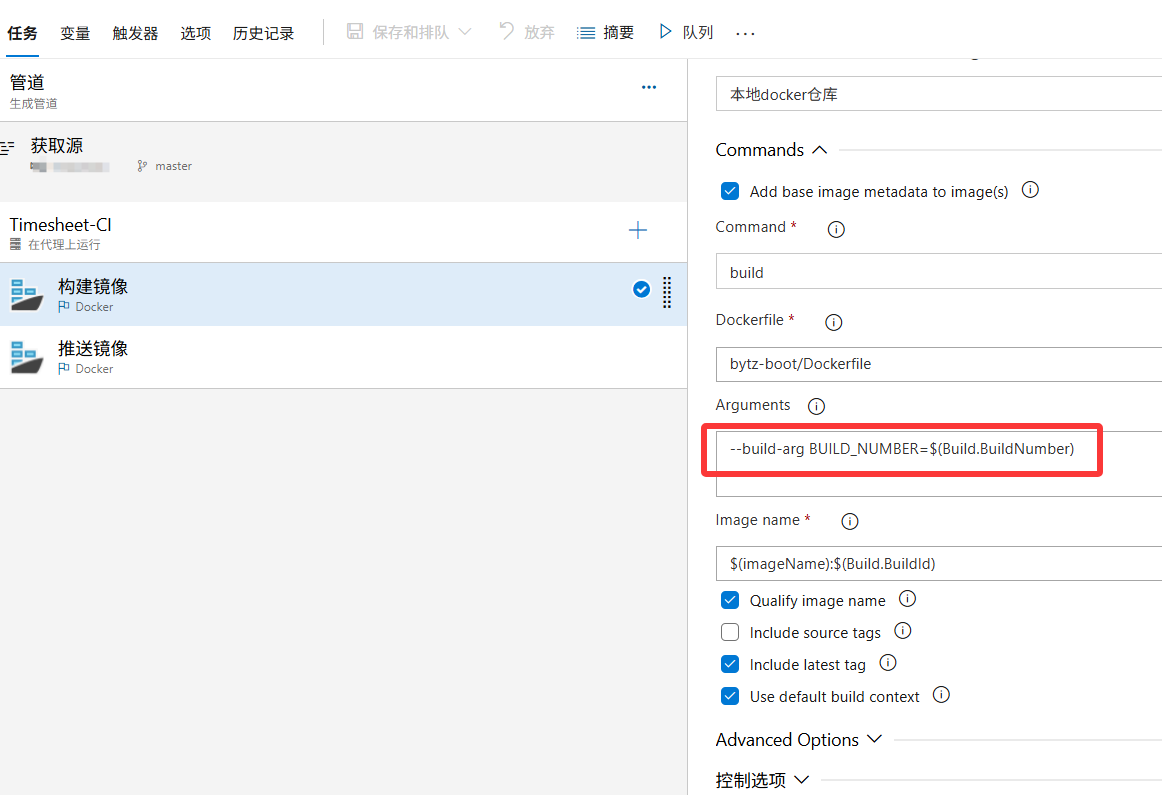
Task: Select the 推送镜像 task
Action: pyautogui.click(x=343, y=357)
